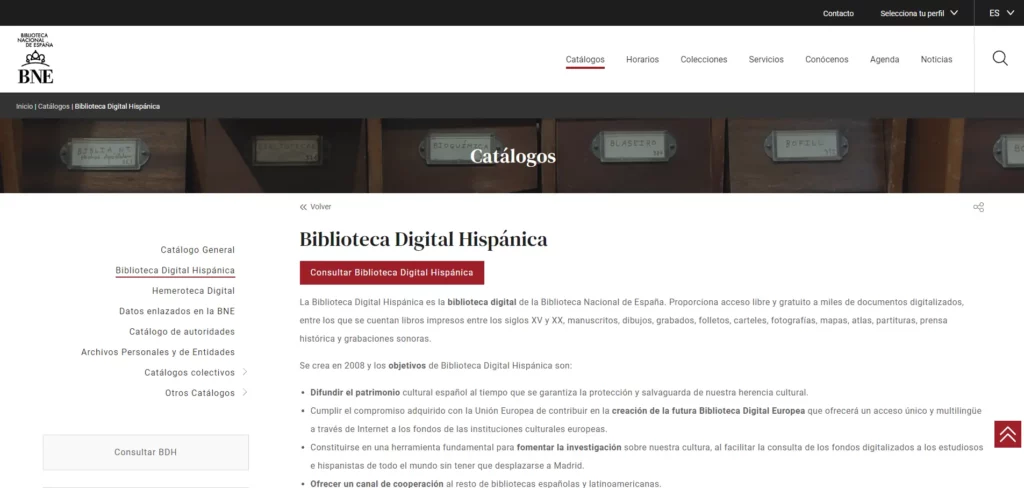Click bold text 'Ofrecer un canal de cooperación'
1024x488 pixels.
click(377, 484)
